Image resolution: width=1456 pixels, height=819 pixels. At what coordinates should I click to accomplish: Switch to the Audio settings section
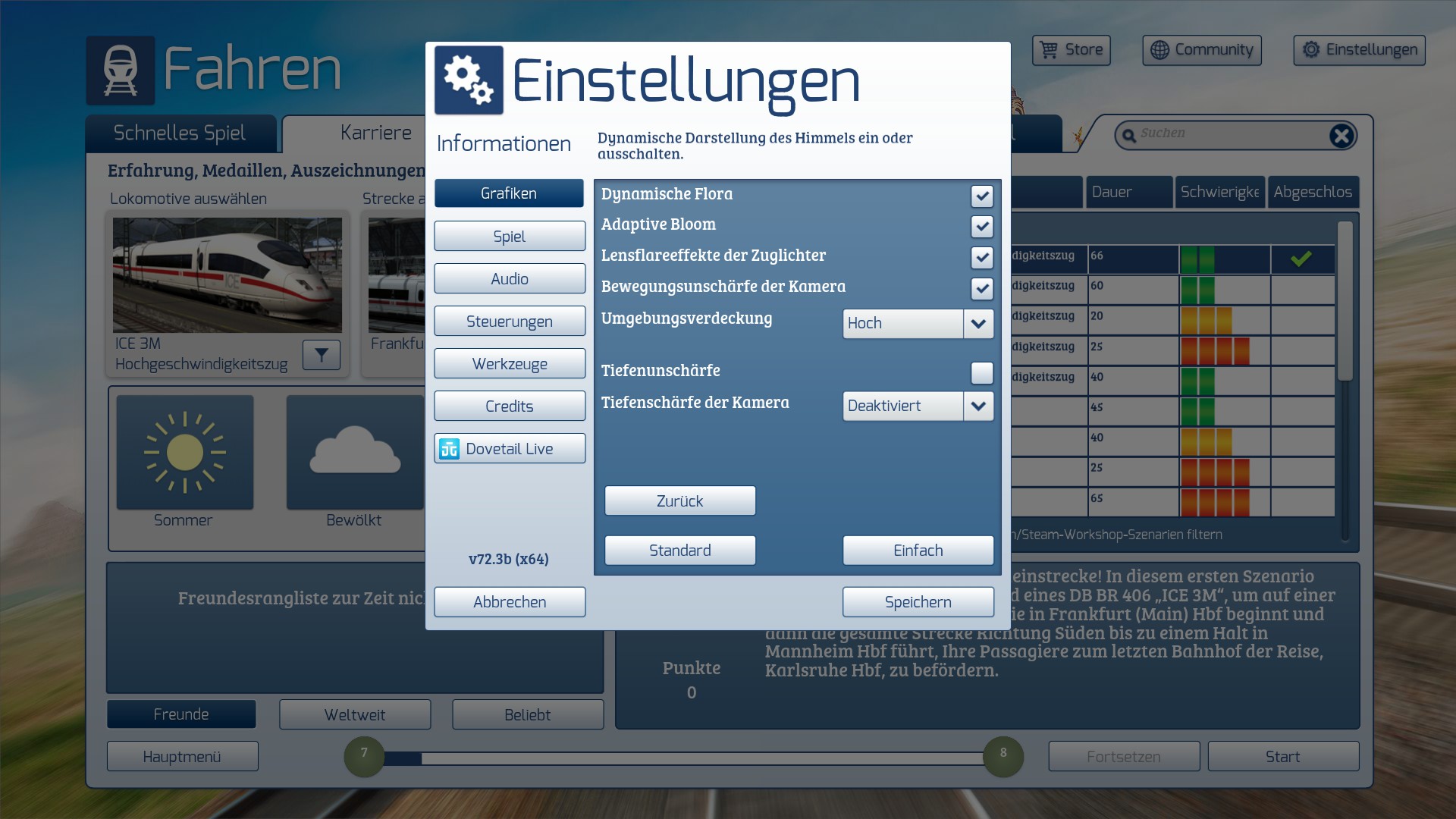click(510, 279)
